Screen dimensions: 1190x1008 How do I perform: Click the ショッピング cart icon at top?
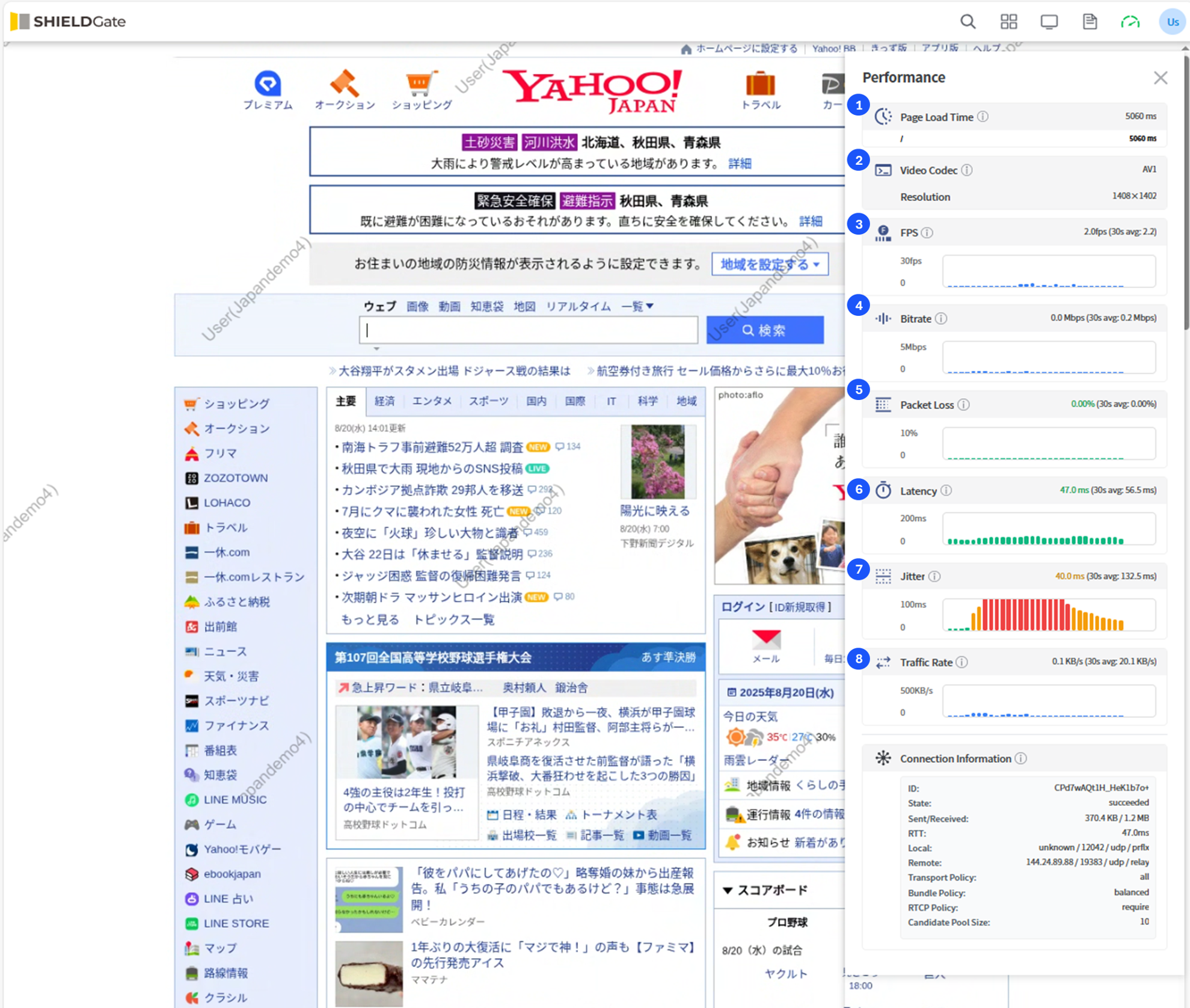pos(422,84)
